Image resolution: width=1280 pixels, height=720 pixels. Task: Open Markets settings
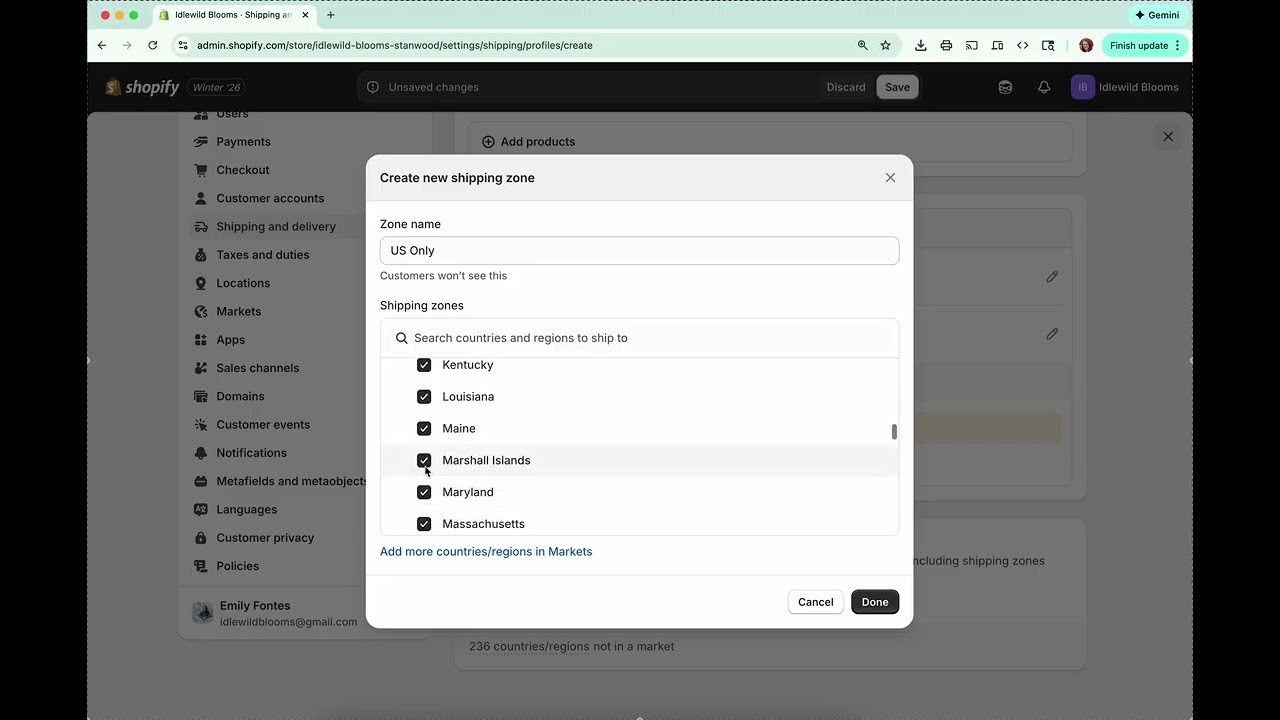238,312
